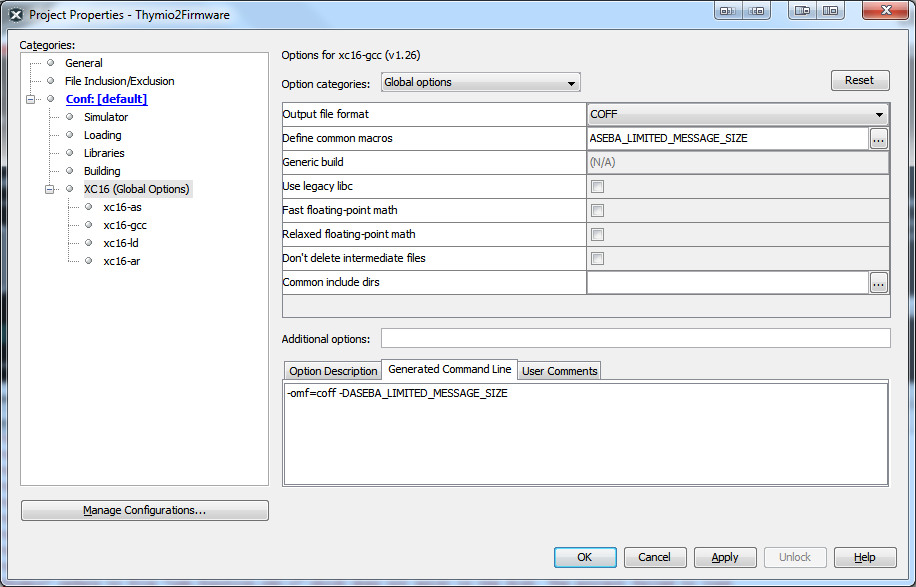Screen dimensions: 916x587
Task: Switch to the User Comments tab
Action: (559, 371)
